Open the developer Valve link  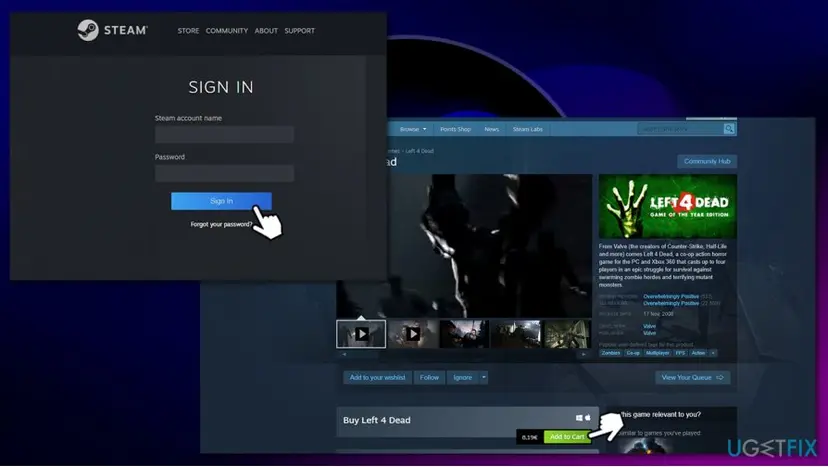point(649,326)
